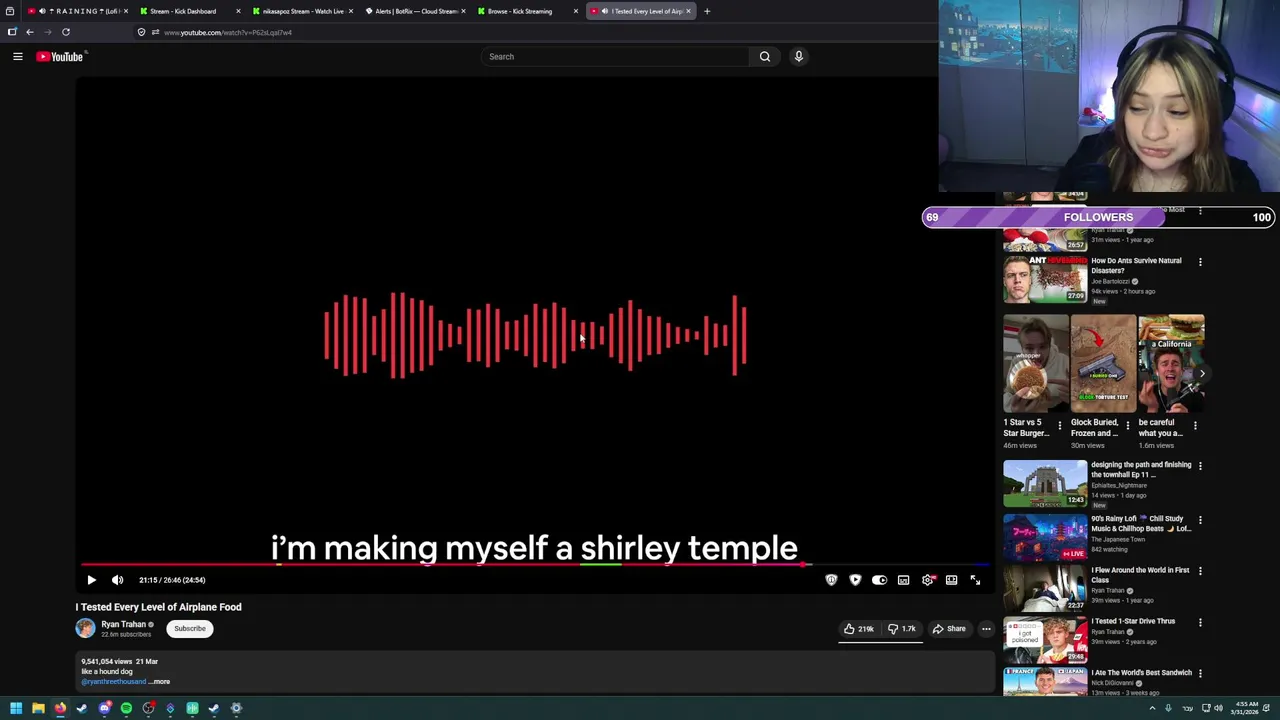Open How Do Ants Survive video thumbnail
1280x720 pixels.
click(x=1045, y=279)
